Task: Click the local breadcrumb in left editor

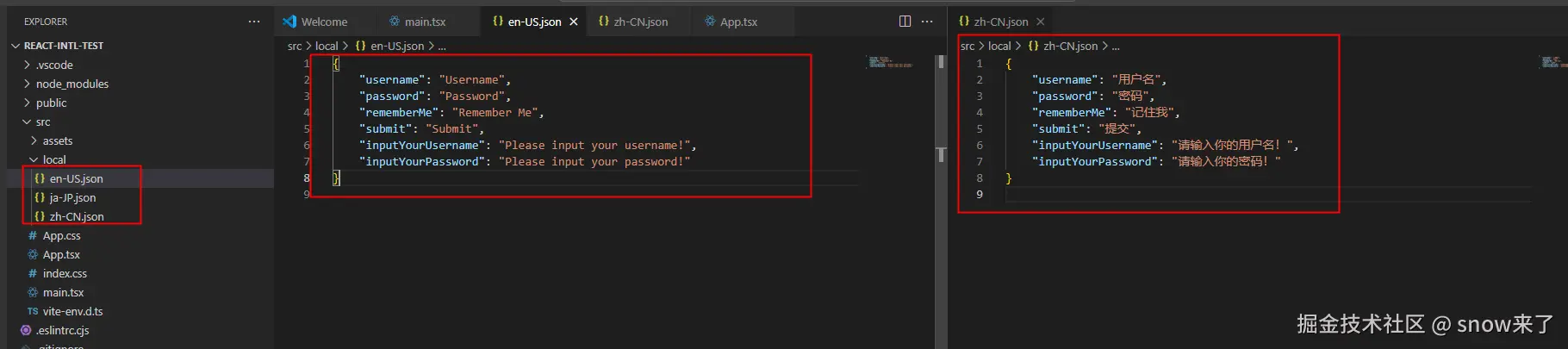Action: pyautogui.click(x=327, y=46)
